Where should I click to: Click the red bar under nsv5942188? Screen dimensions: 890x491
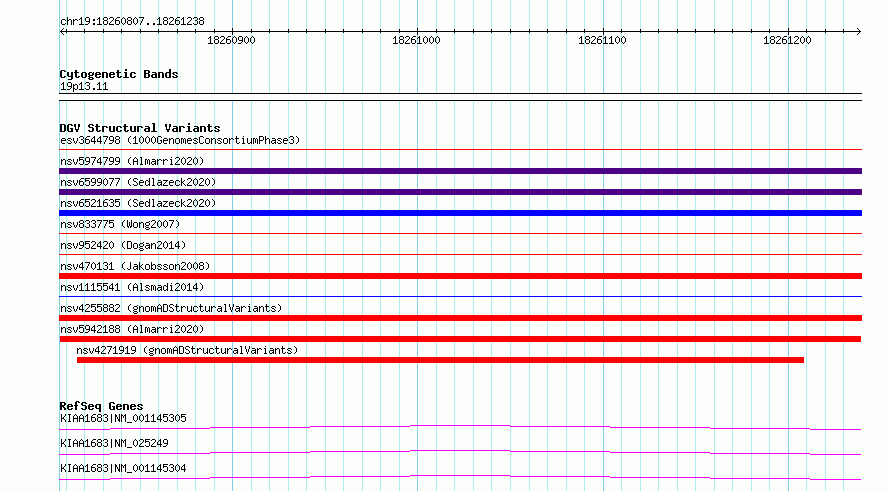tap(460, 339)
